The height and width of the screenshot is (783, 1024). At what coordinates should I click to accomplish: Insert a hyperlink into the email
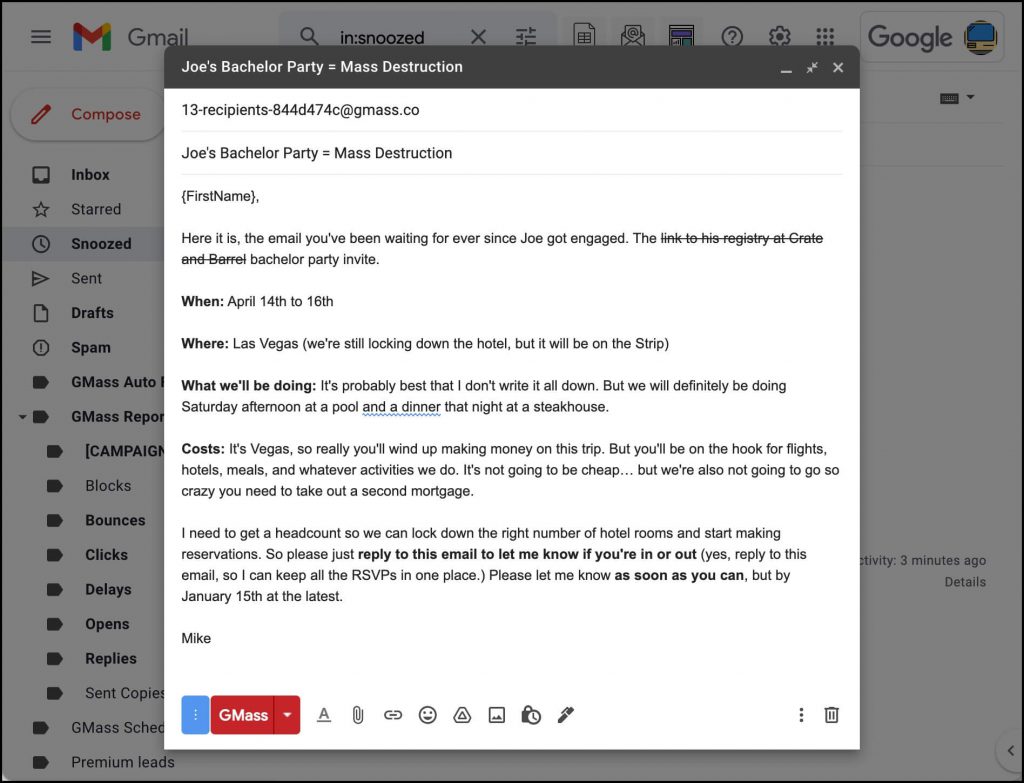(393, 715)
